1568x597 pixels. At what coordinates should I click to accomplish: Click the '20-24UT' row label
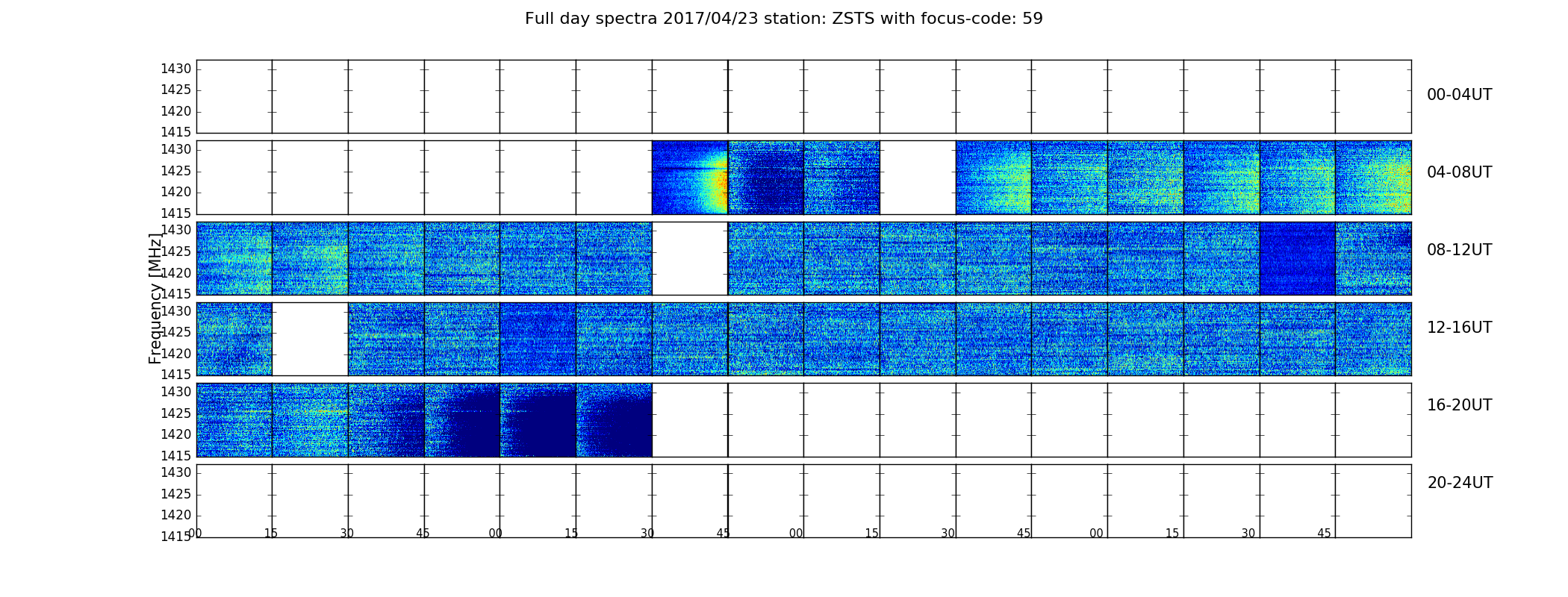1460,483
